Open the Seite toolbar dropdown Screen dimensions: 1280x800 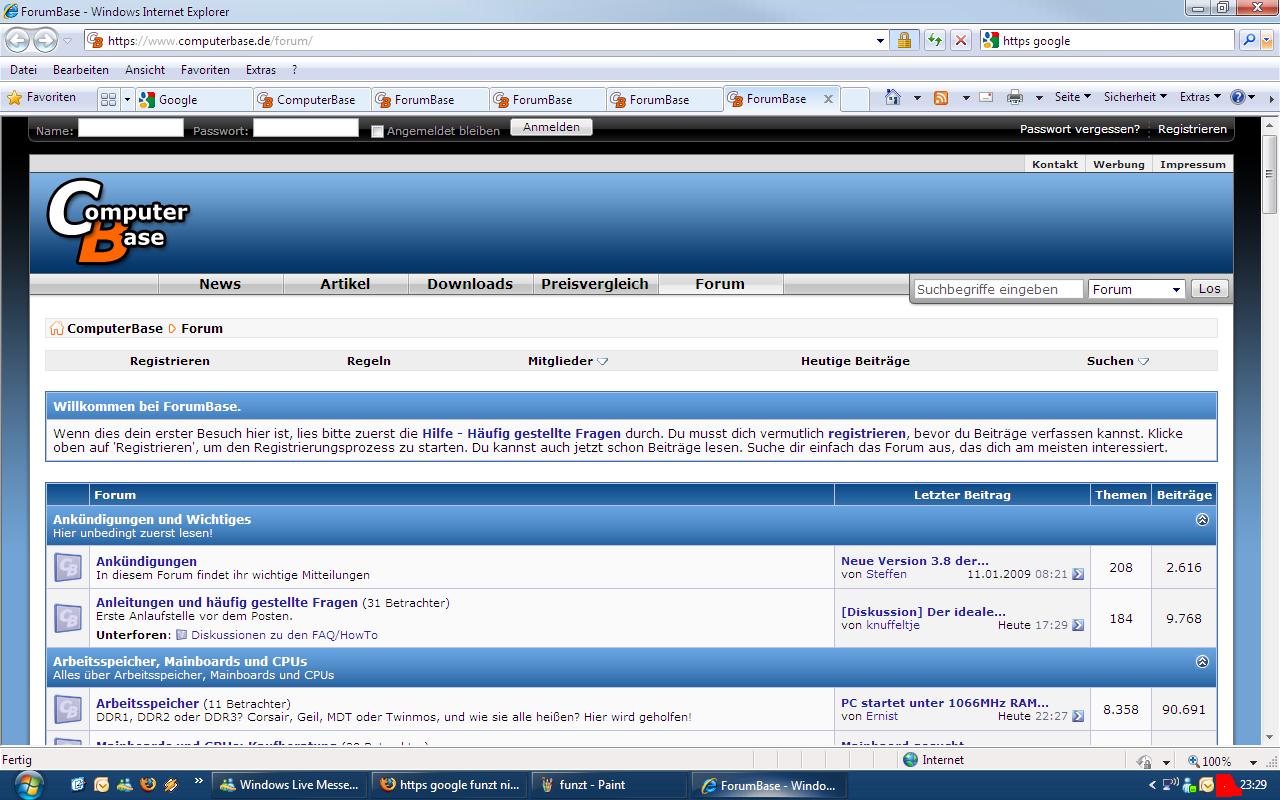(x=1072, y=97)
